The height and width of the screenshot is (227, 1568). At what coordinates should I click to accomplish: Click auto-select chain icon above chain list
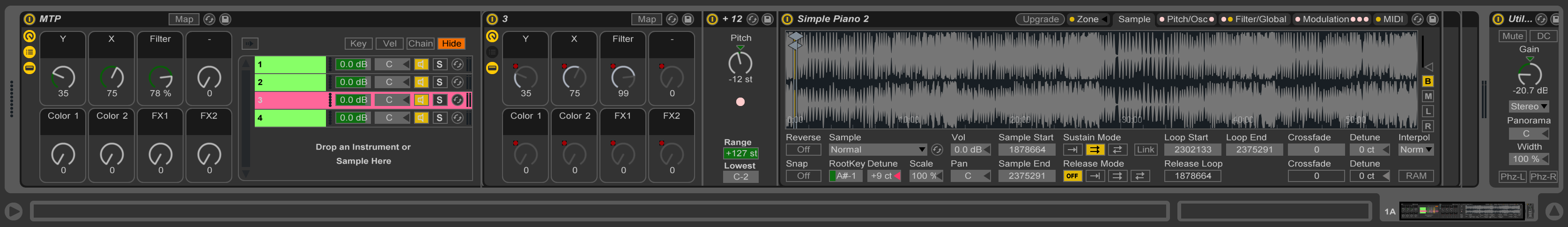coord(250,43)
